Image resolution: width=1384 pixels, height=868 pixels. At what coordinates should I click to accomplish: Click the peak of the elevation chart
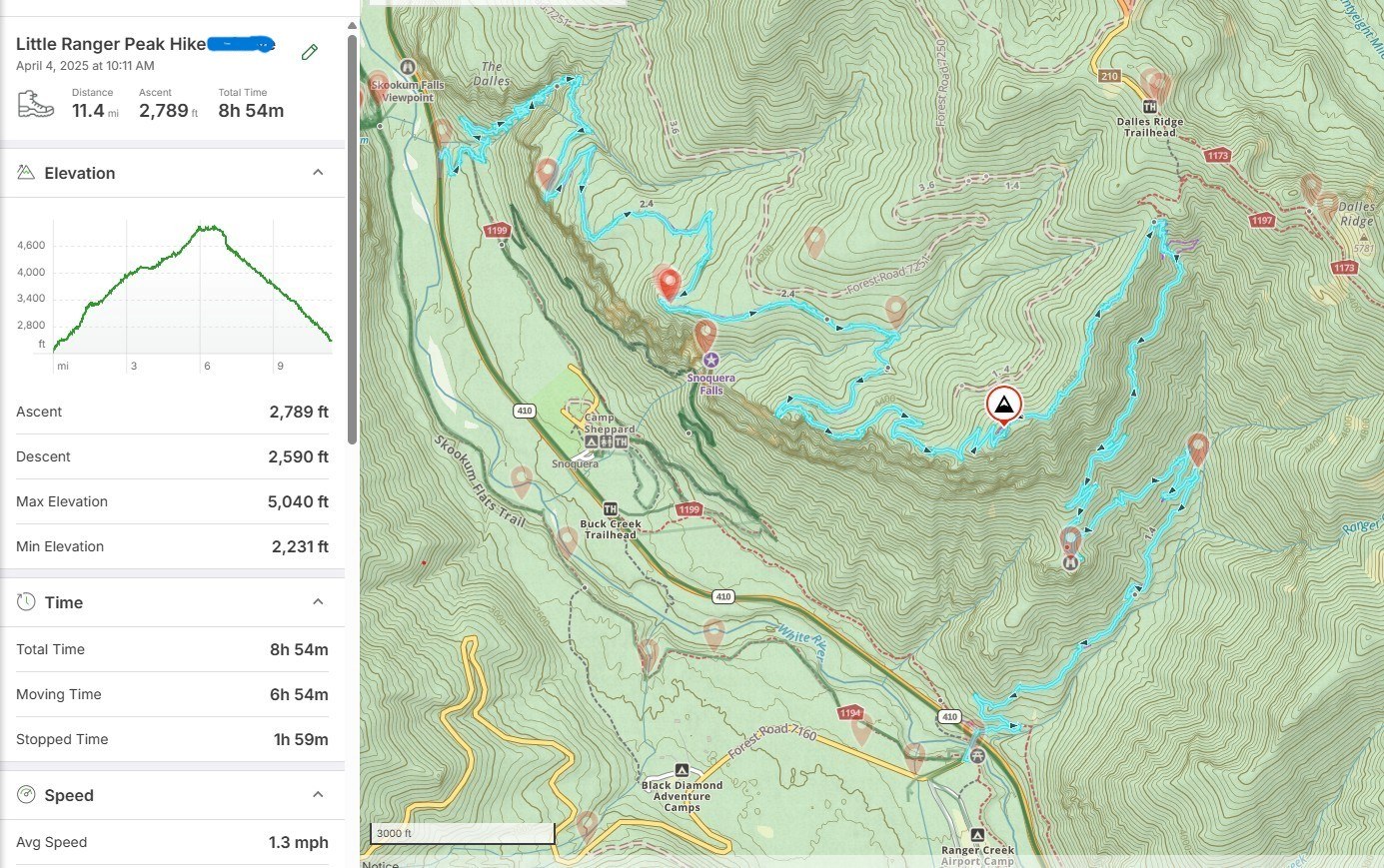pos(209,228)
